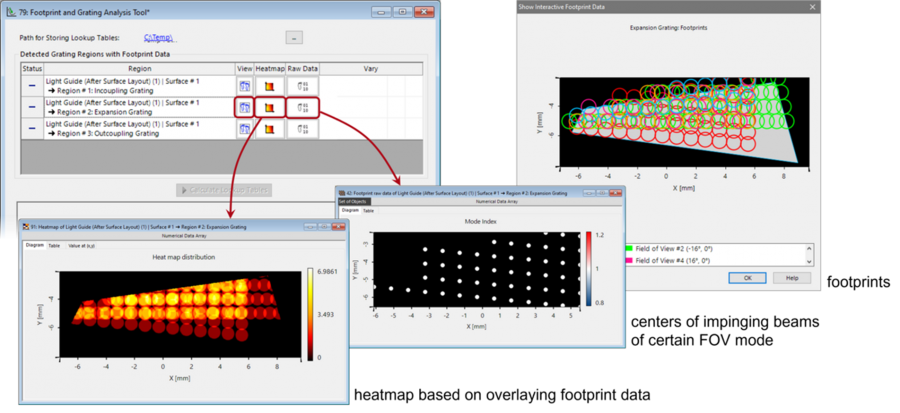The height and width of the screenshot is (413, 900).
Task: Open Raw Data for Expansion Grating
Action: [x=302, y=107]
